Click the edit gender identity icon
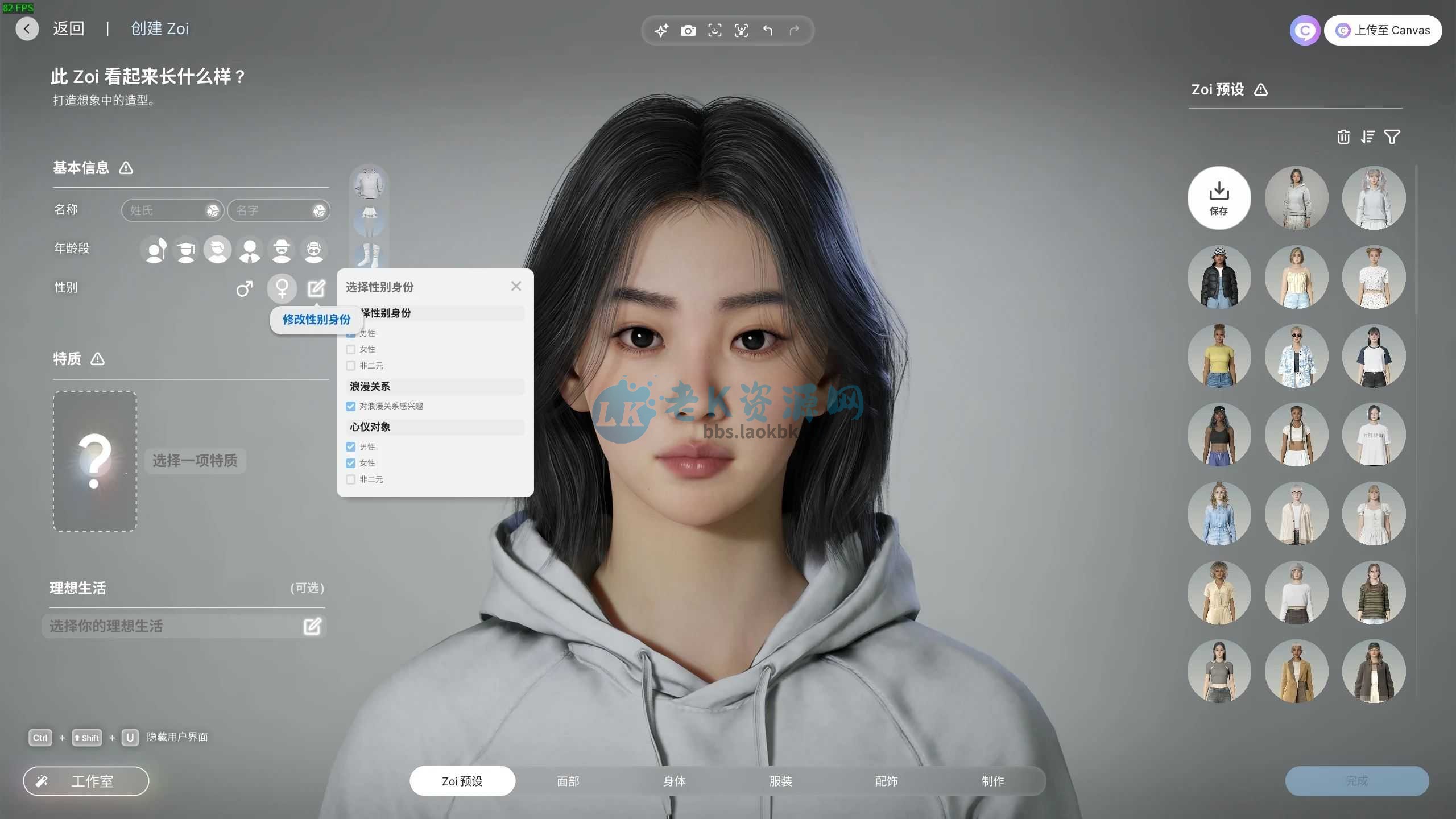The image size is (1456, 819). click(x=316, y=288)
